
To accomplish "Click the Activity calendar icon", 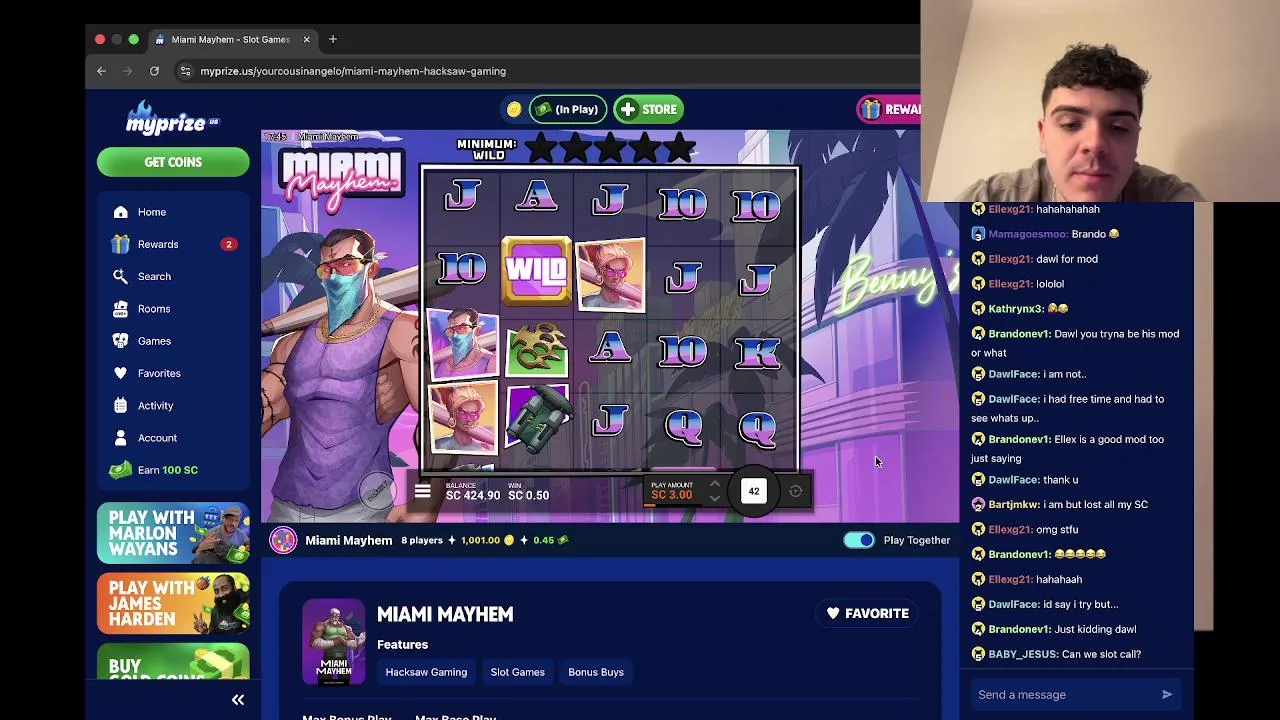I will coord(121,405).
